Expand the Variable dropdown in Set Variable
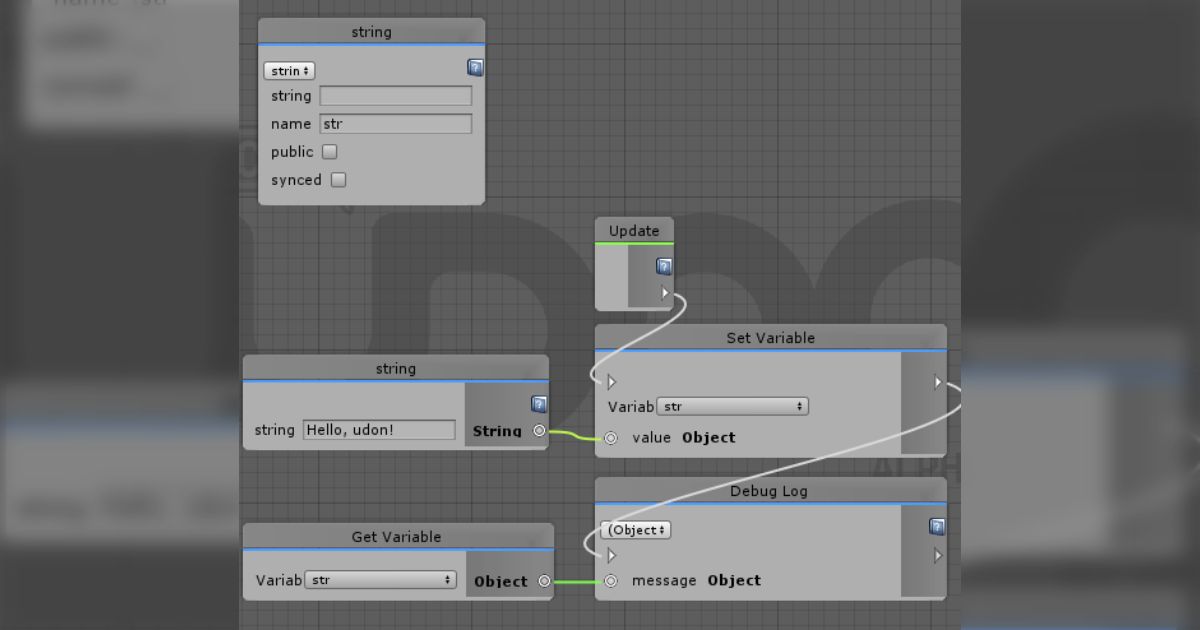 pyautogui.click(x=732, y=407)
